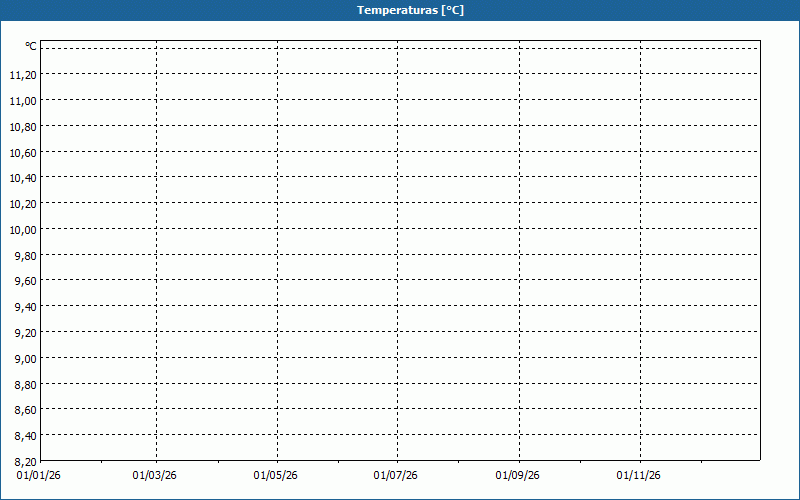Select the 01/05/26 date label
This screenshot has width=800, height=500.
[275, 476]
